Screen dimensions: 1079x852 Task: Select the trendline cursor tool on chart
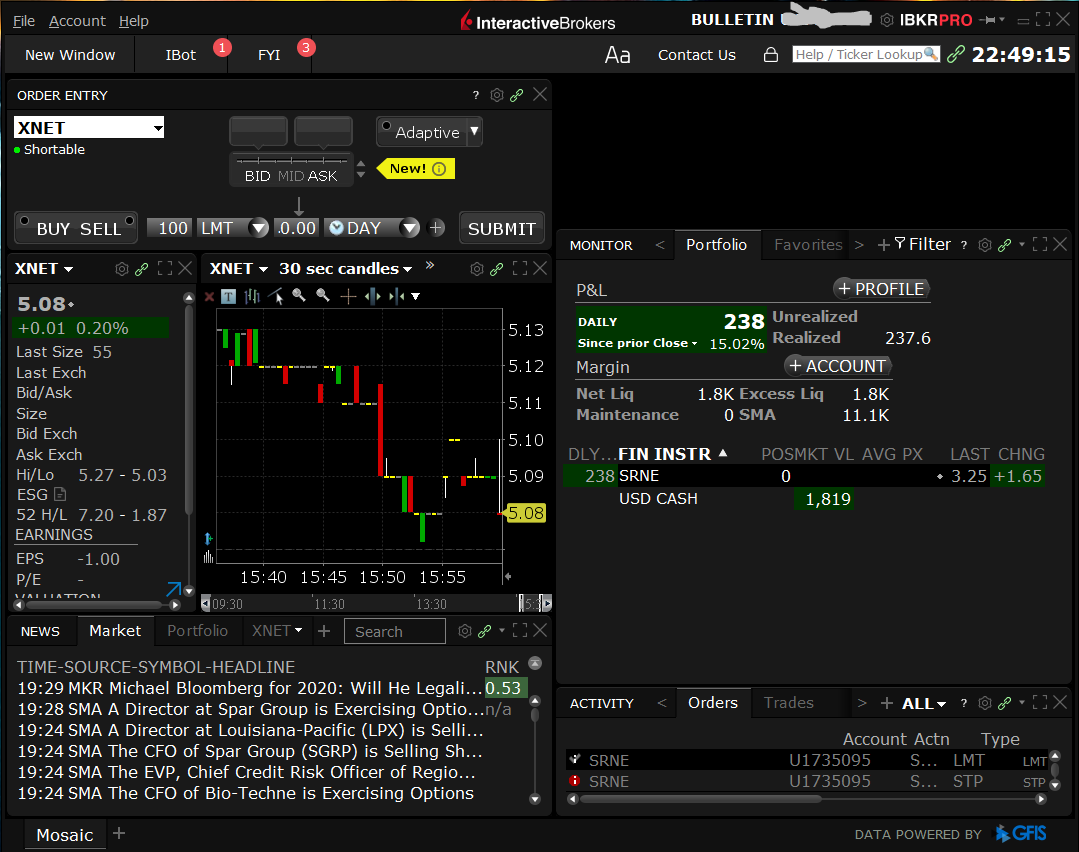tap(276, 297)
